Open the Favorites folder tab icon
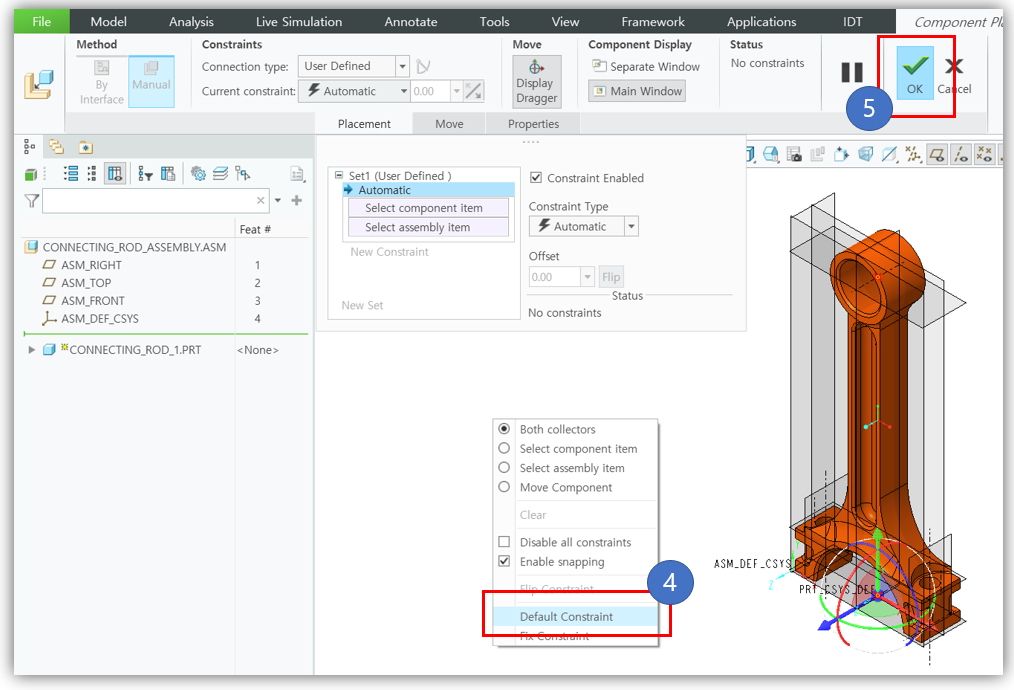1014x690 pixels. [85, 147]
